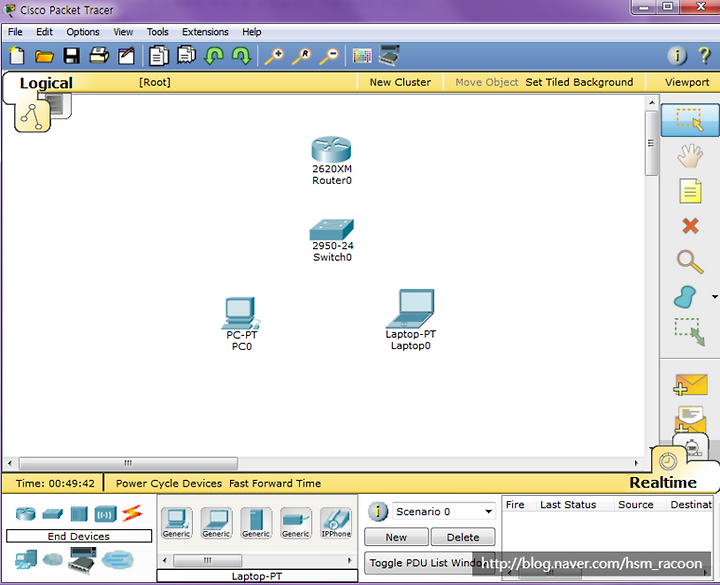Screen dimensions: 720x585
Task: Click the Redo green arrow
Action: (241, 56)
